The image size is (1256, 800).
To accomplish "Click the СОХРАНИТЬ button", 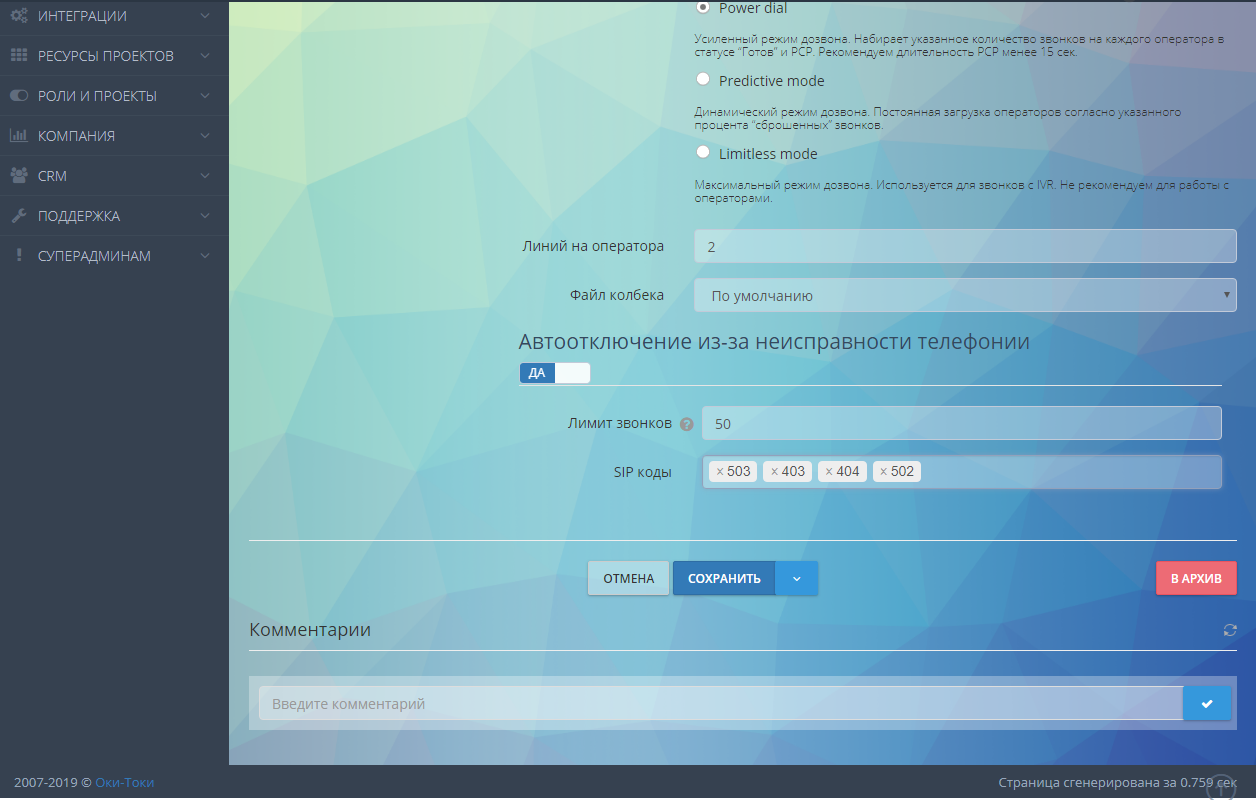I will 723,578.
